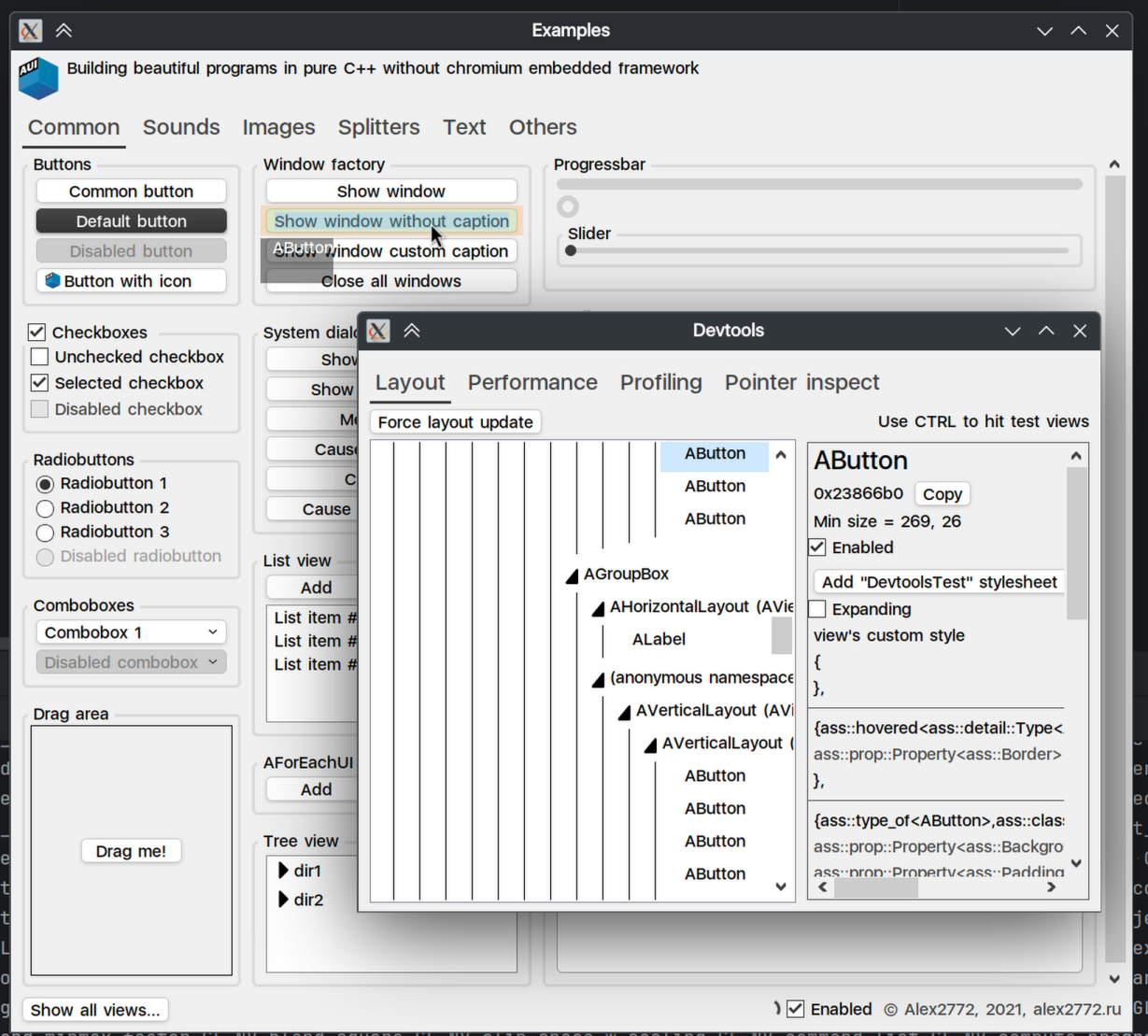Click the Common button
The image size is (1148, 1036).
132,192
